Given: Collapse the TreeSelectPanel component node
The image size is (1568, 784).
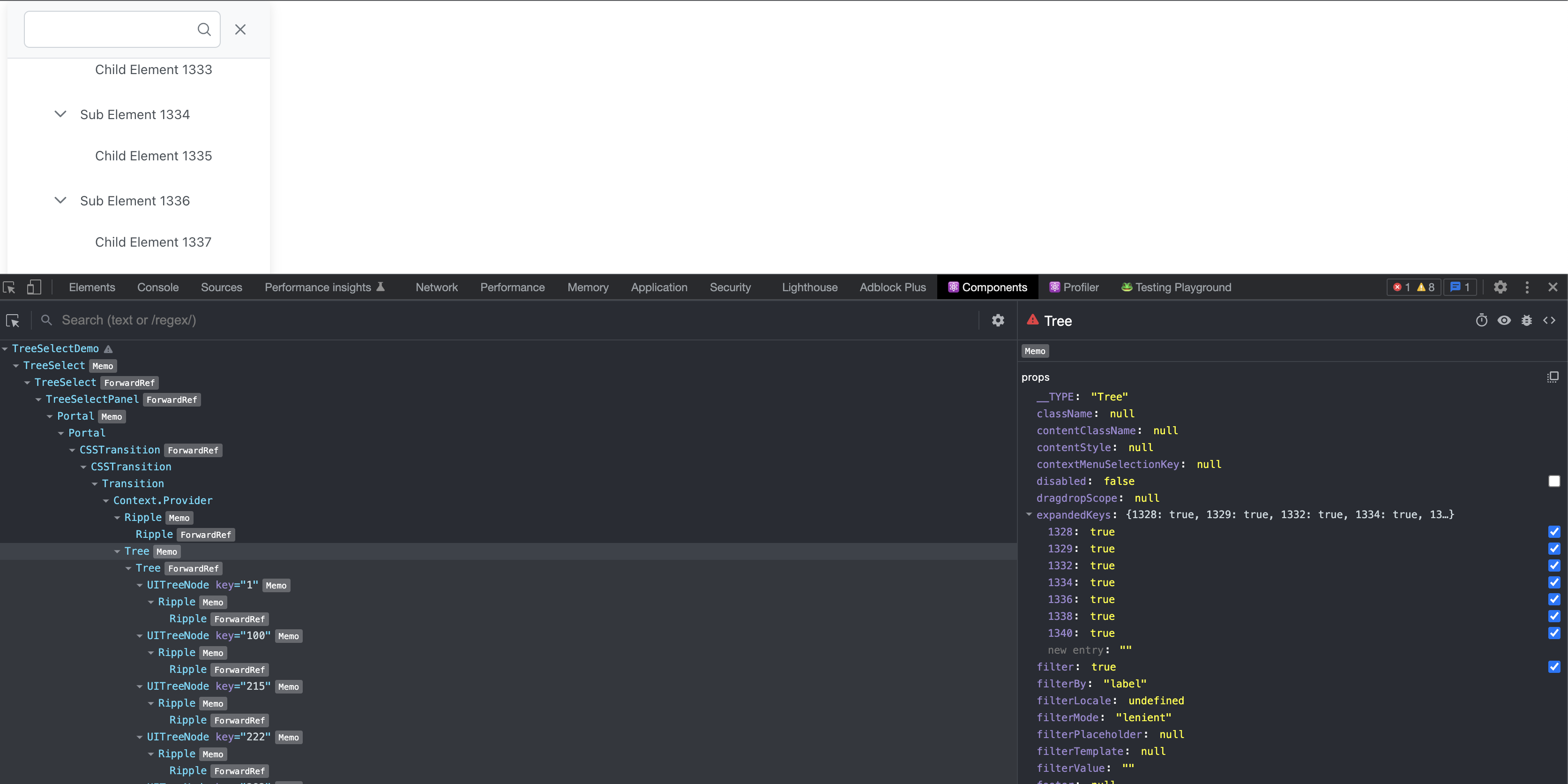Looking at the screenshot, I should pos(38,400).
